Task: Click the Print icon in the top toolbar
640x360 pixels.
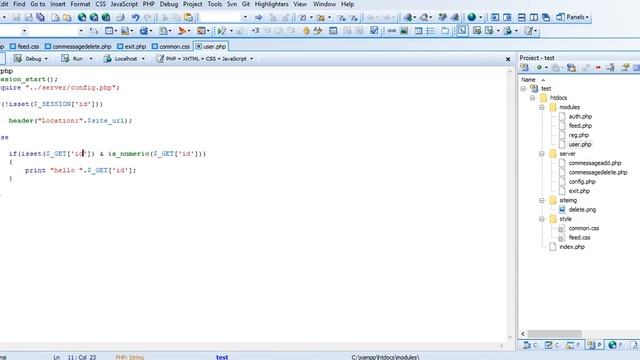Action: coord(120,18)
